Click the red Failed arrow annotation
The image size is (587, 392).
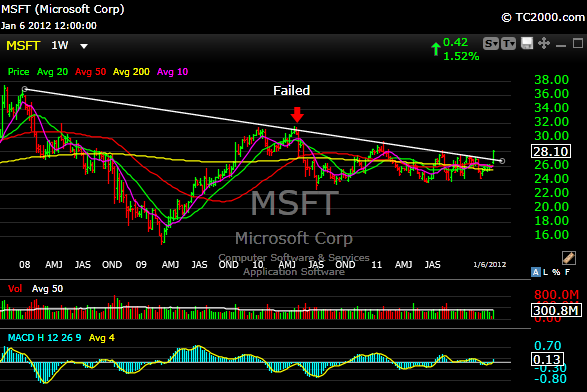[x=298, y=115]
